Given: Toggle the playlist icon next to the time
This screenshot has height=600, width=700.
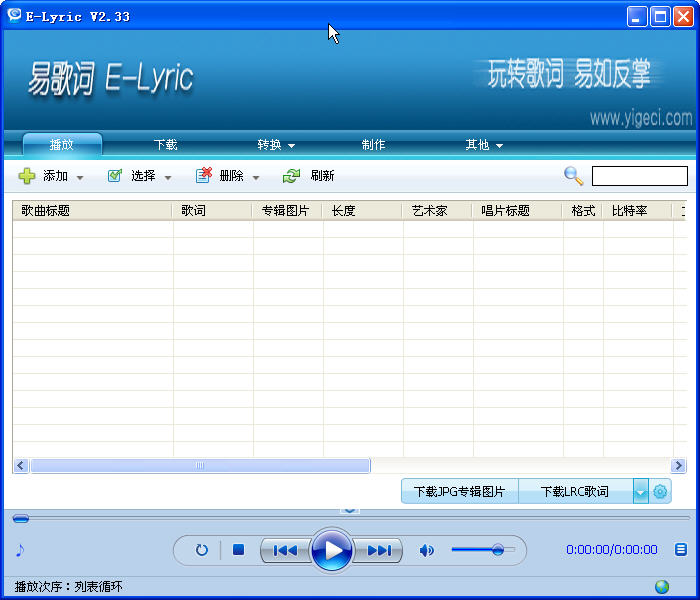Looking at the screenshot, I should point(680,550).
